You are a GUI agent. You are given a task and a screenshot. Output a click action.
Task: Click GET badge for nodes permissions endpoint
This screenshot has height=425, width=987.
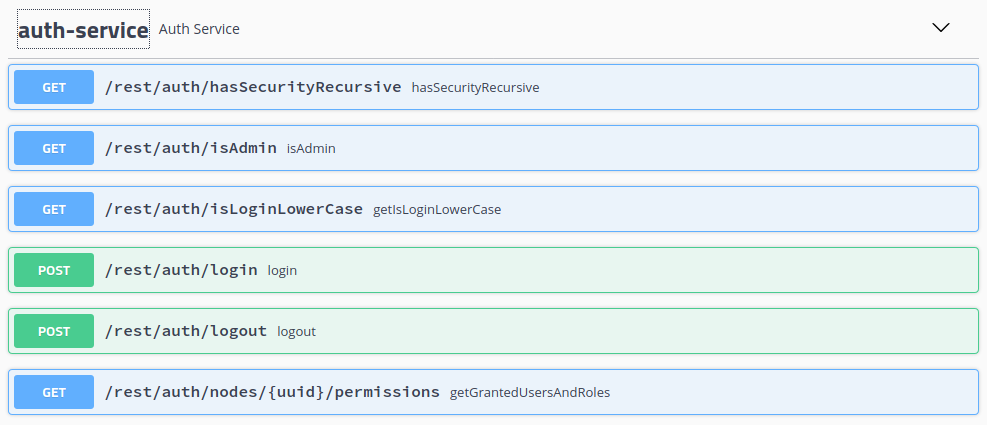pos(54,392)
